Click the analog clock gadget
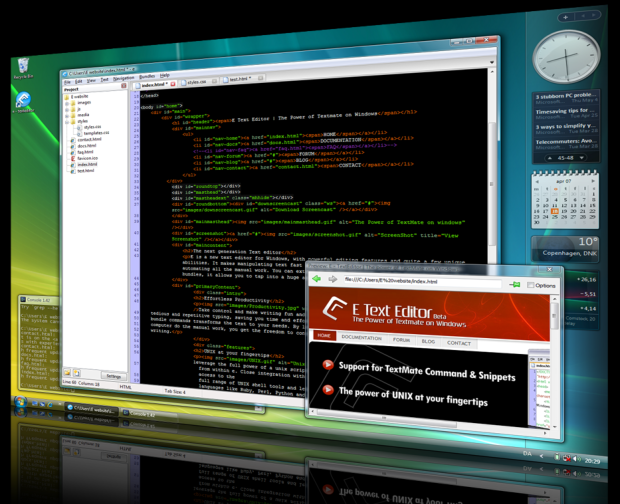The image size is (620, 504). (566, 57)
